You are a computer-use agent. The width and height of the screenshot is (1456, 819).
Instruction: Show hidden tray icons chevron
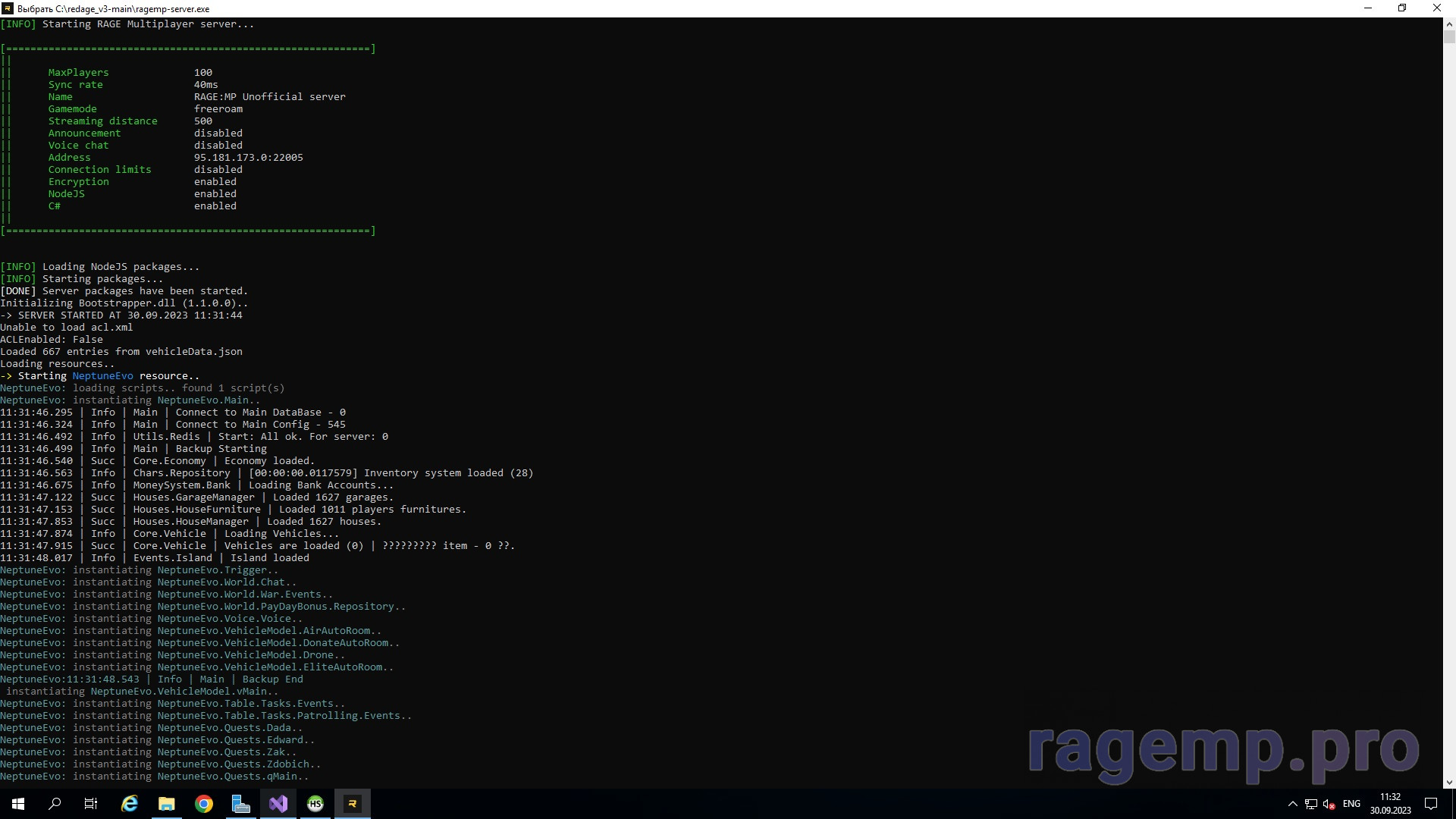1293,804
